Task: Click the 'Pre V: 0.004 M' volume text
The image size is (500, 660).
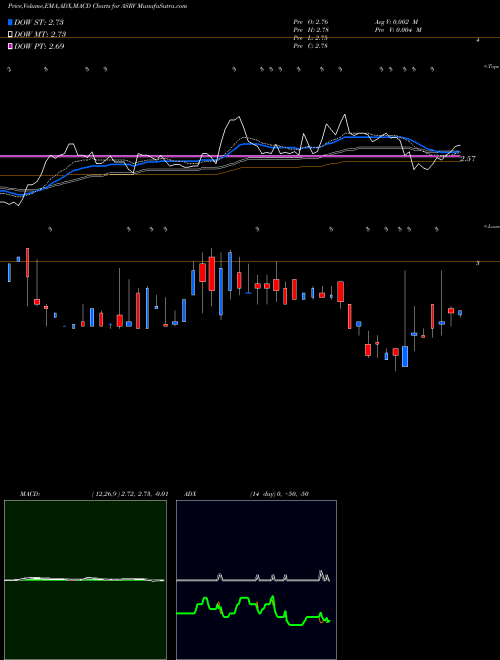Action: tap(398, 30)
